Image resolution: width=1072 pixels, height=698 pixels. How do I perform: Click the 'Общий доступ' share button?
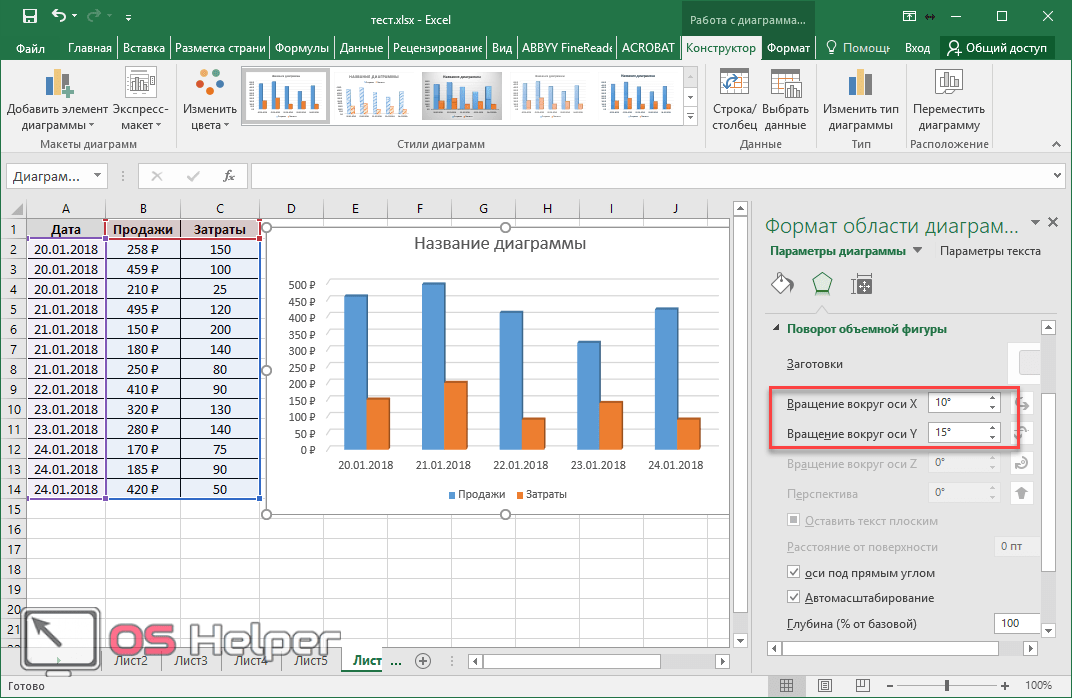[996, 47]
